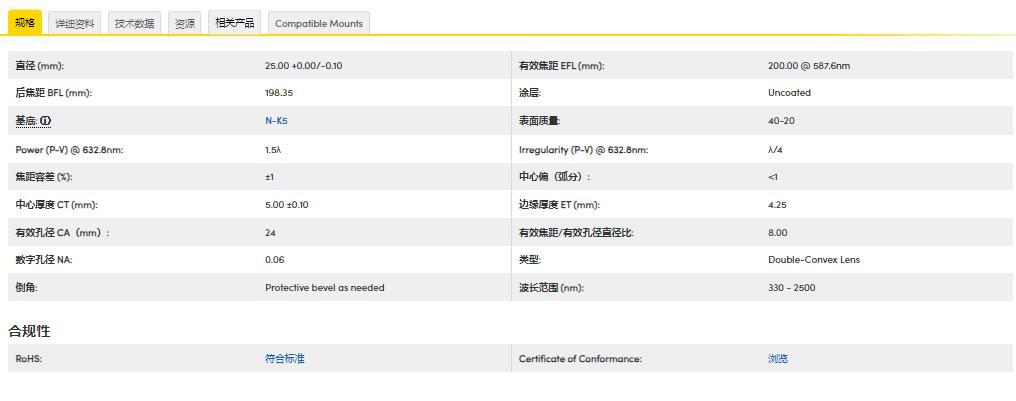Click the Protective bevel as needed text

tap(324, 288)
